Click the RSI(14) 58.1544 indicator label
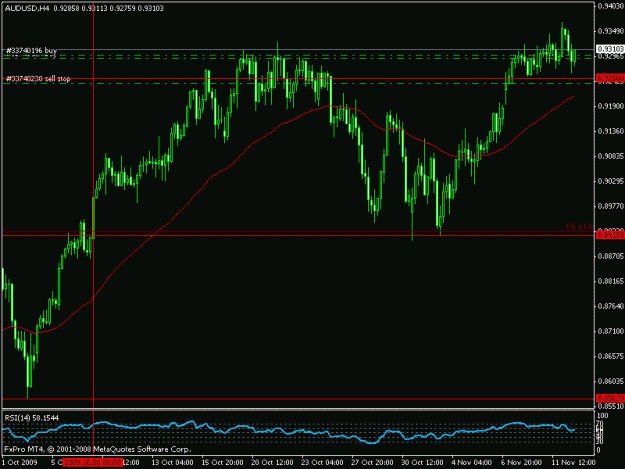 31,418
